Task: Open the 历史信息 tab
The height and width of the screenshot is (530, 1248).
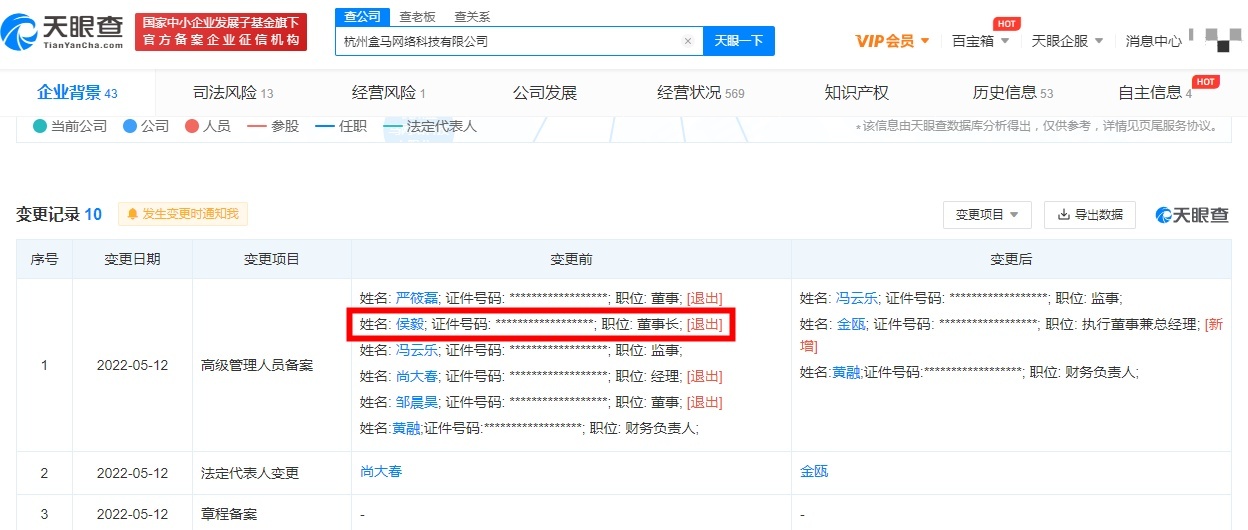Action: pyautogui.click(x=1013, y=93)
